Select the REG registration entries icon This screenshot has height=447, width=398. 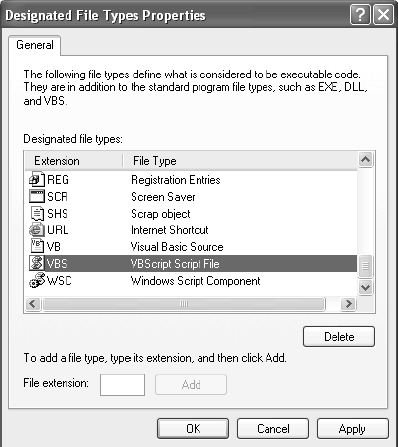[x=37, y=180]
